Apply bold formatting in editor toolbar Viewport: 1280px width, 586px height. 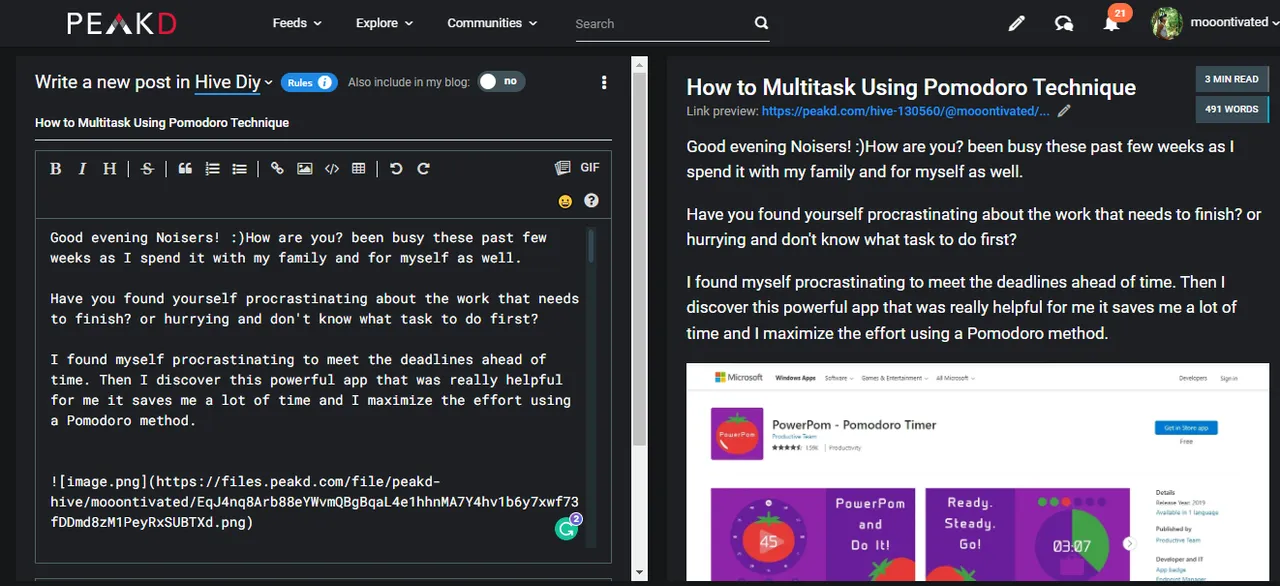pos(56,169)
